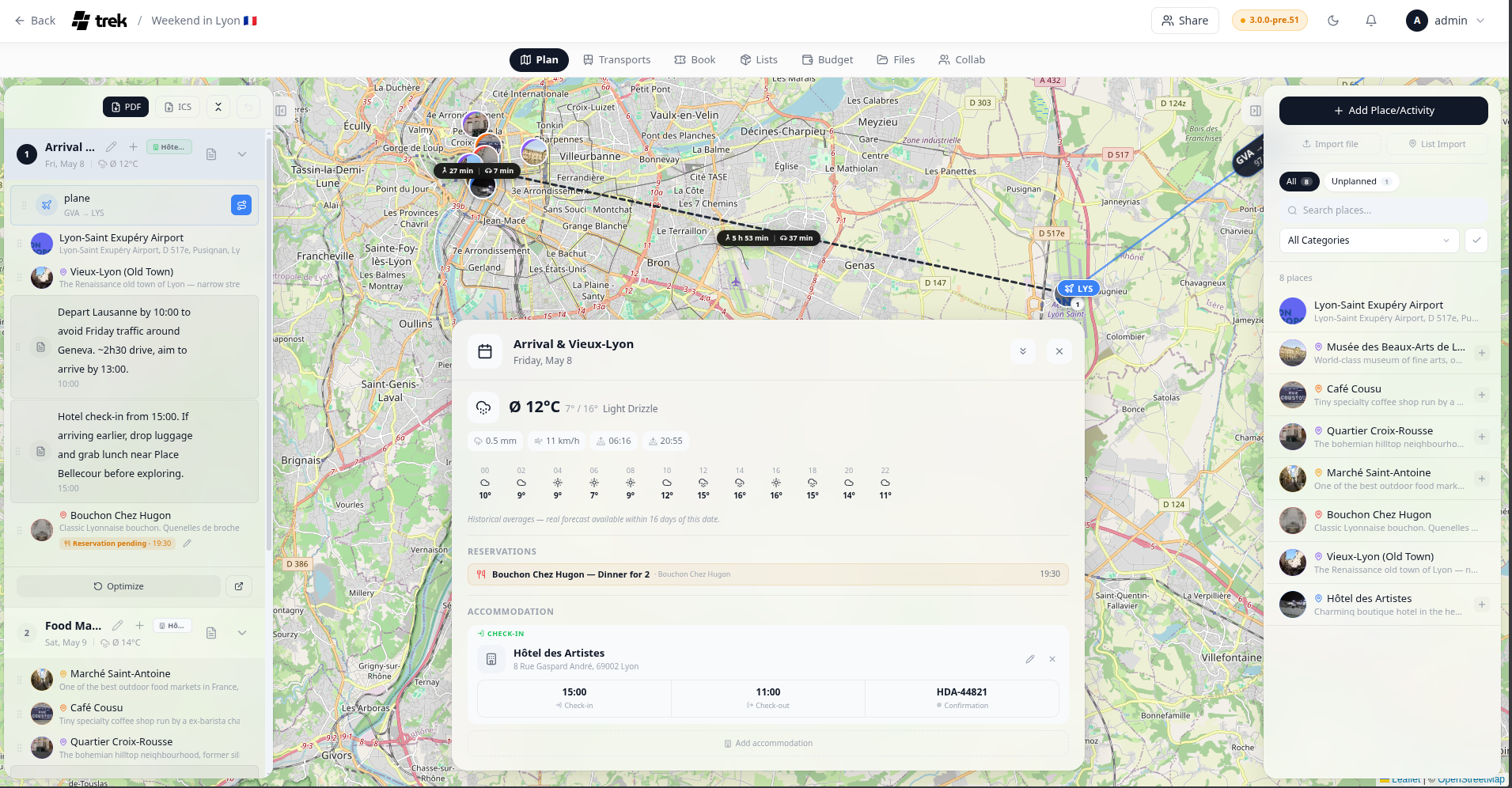Collapse day 2 Food Ma... section
This screenshot has height=788, width=1512.
pyautogui.click(x=242, y=633)
